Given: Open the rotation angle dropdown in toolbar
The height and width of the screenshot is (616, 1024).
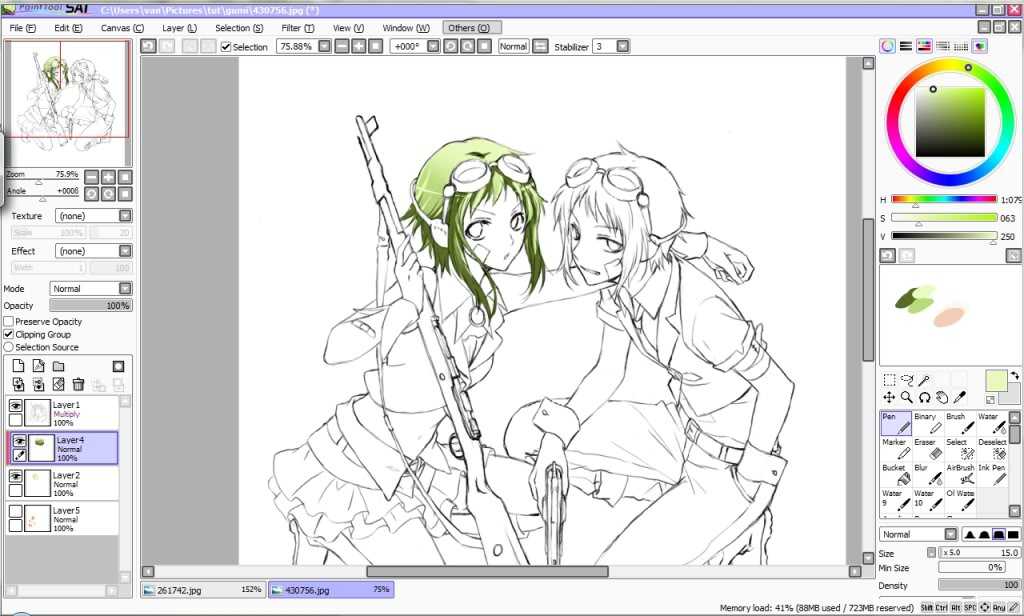Looking at the screenshot, I should click(433, 46).
